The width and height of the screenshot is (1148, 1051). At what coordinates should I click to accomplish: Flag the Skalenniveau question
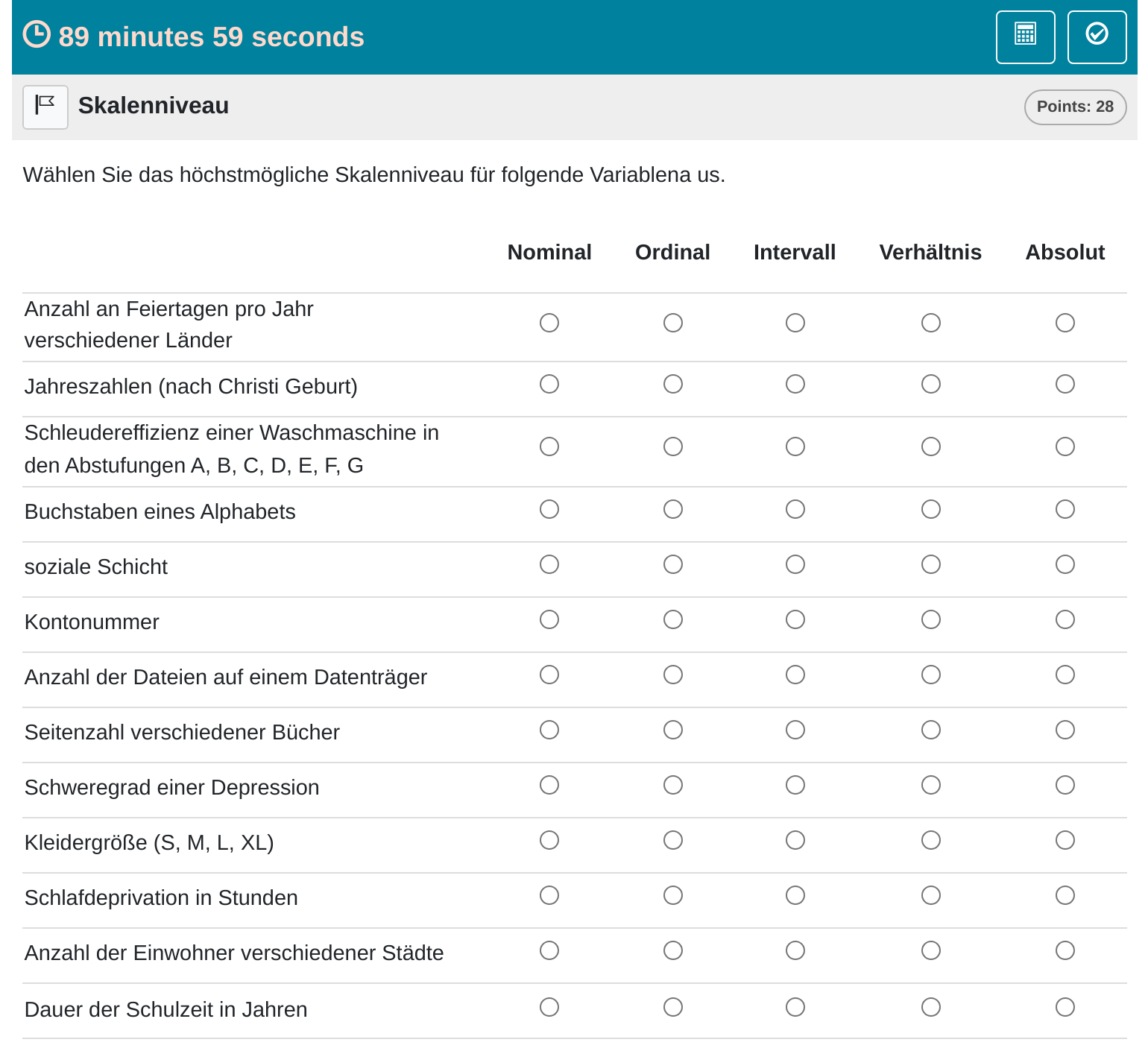[45, 107]
